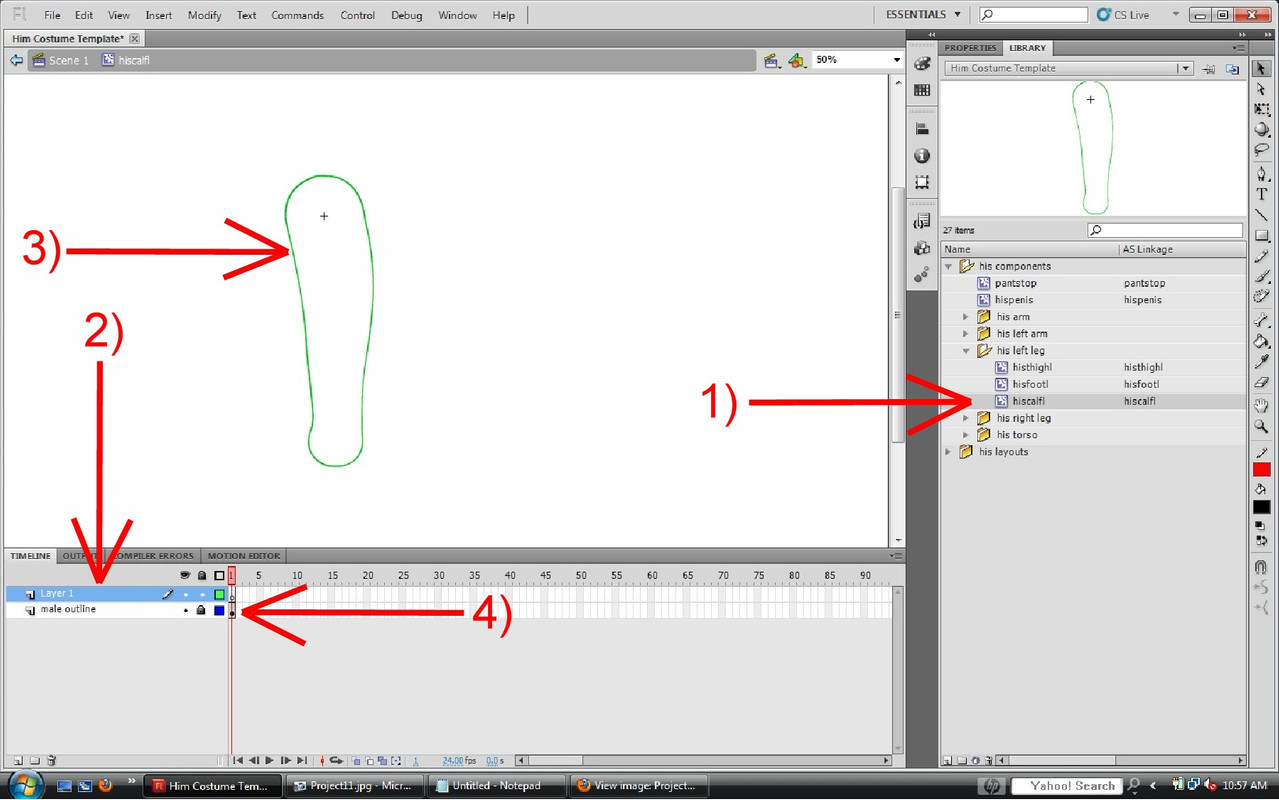This screenshot has height=800, width=1279.
Task: Open the stage zoom 50% dropdown
Action: click(896, 60)
